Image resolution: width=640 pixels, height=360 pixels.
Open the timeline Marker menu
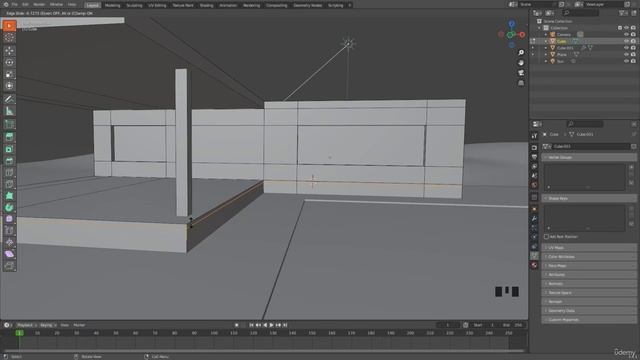tap(79, 325)
